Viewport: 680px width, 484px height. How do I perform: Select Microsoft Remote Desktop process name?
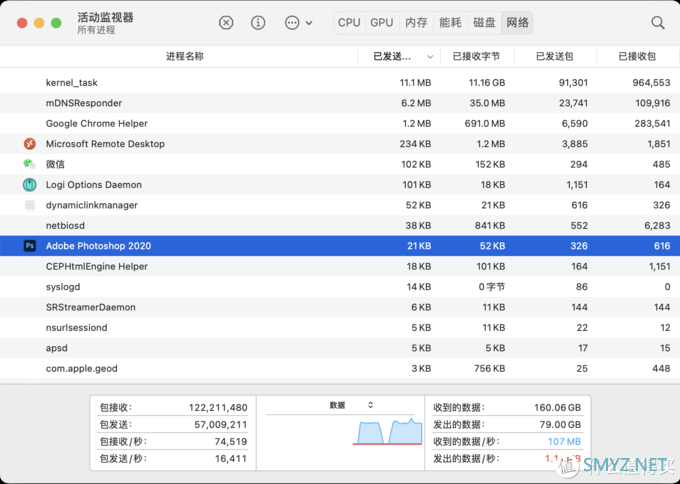tap(105, 144)
